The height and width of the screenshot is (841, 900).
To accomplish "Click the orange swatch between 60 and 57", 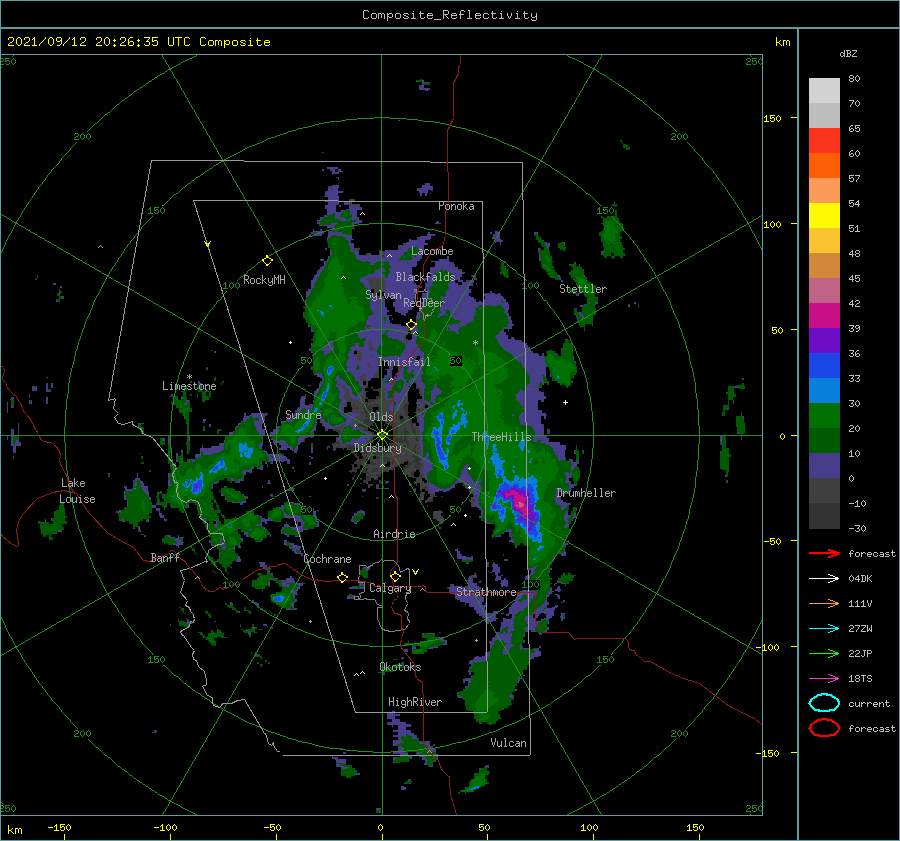I will click(824, 166).
